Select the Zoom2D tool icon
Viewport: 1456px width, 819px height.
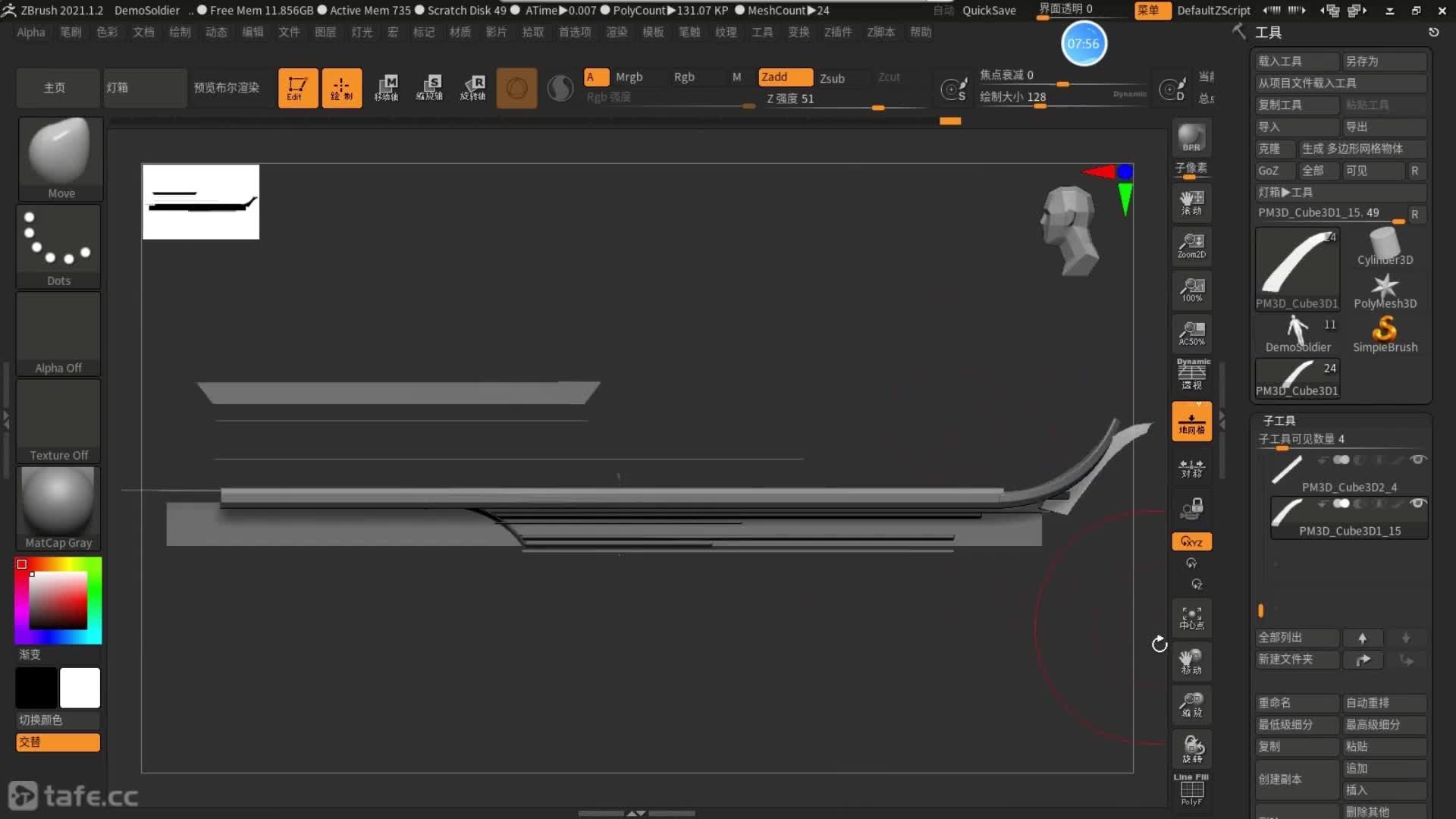click(x=1191, y=246)
